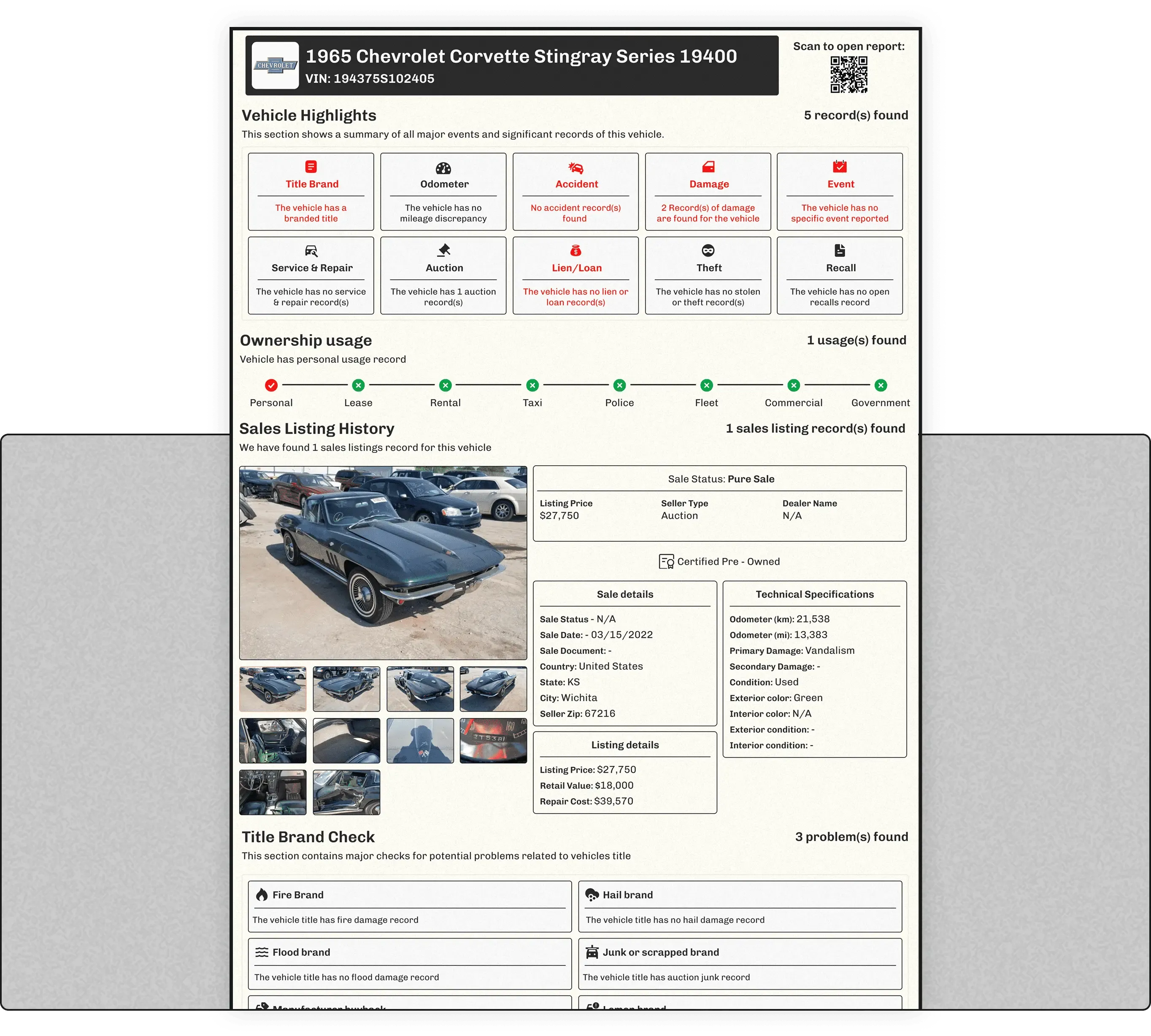Click the Odometer gauge icon

443,168
